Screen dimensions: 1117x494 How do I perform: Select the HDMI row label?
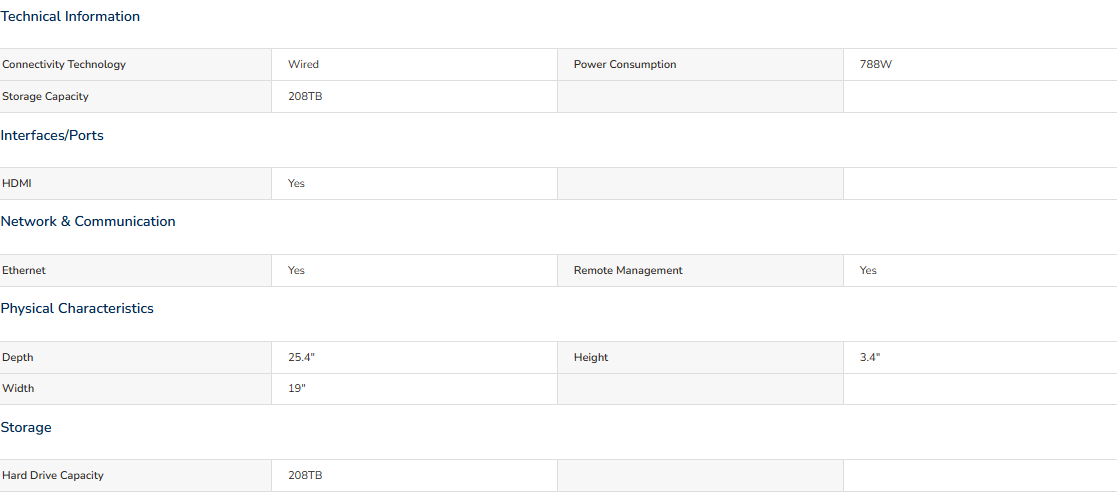click(17, 183)
